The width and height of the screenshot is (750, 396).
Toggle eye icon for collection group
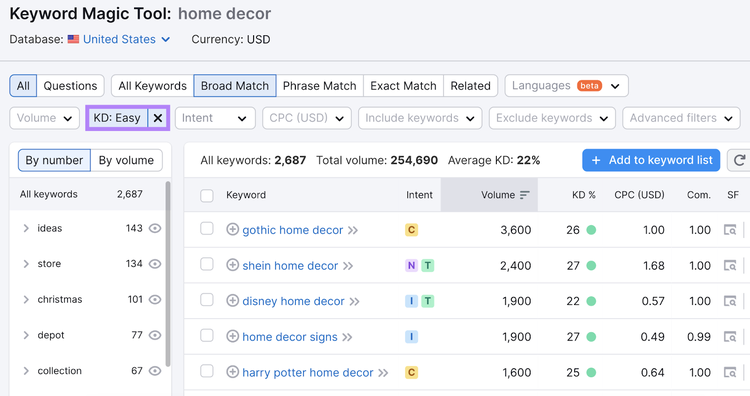pos(154,371)
